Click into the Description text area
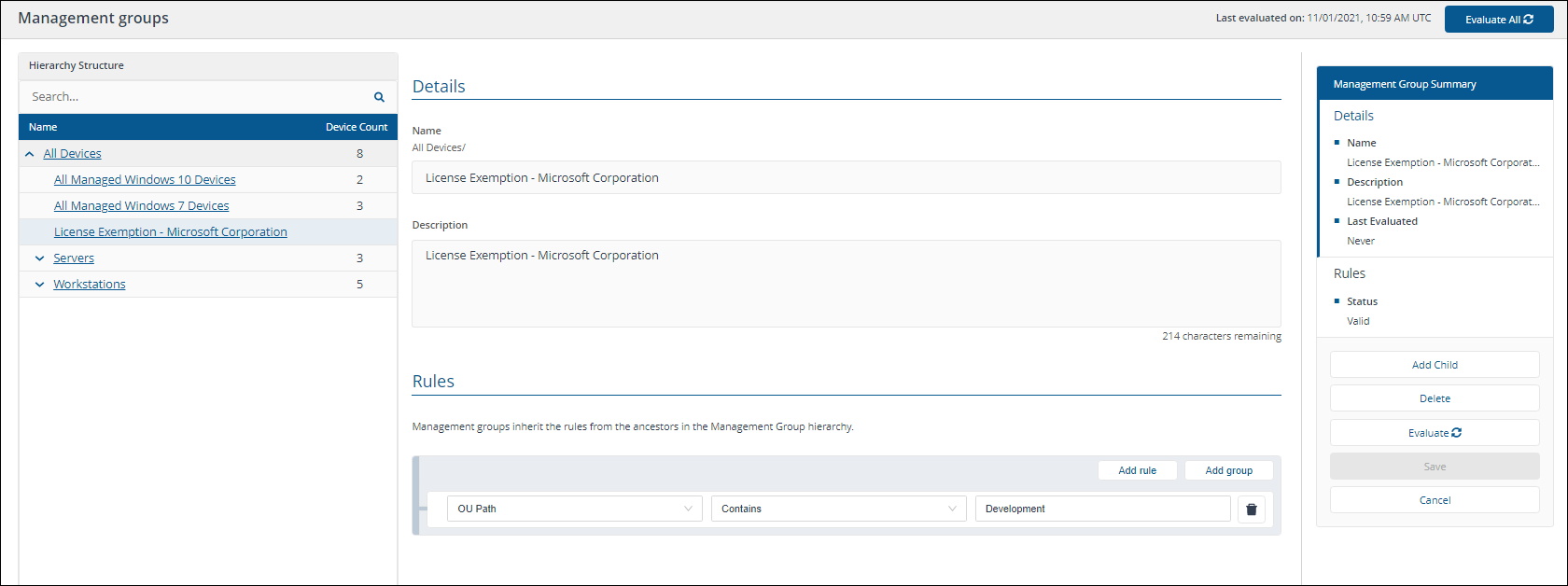This screenshot has height=586, width=1568. pyautogui.click(x=846, y=284)
